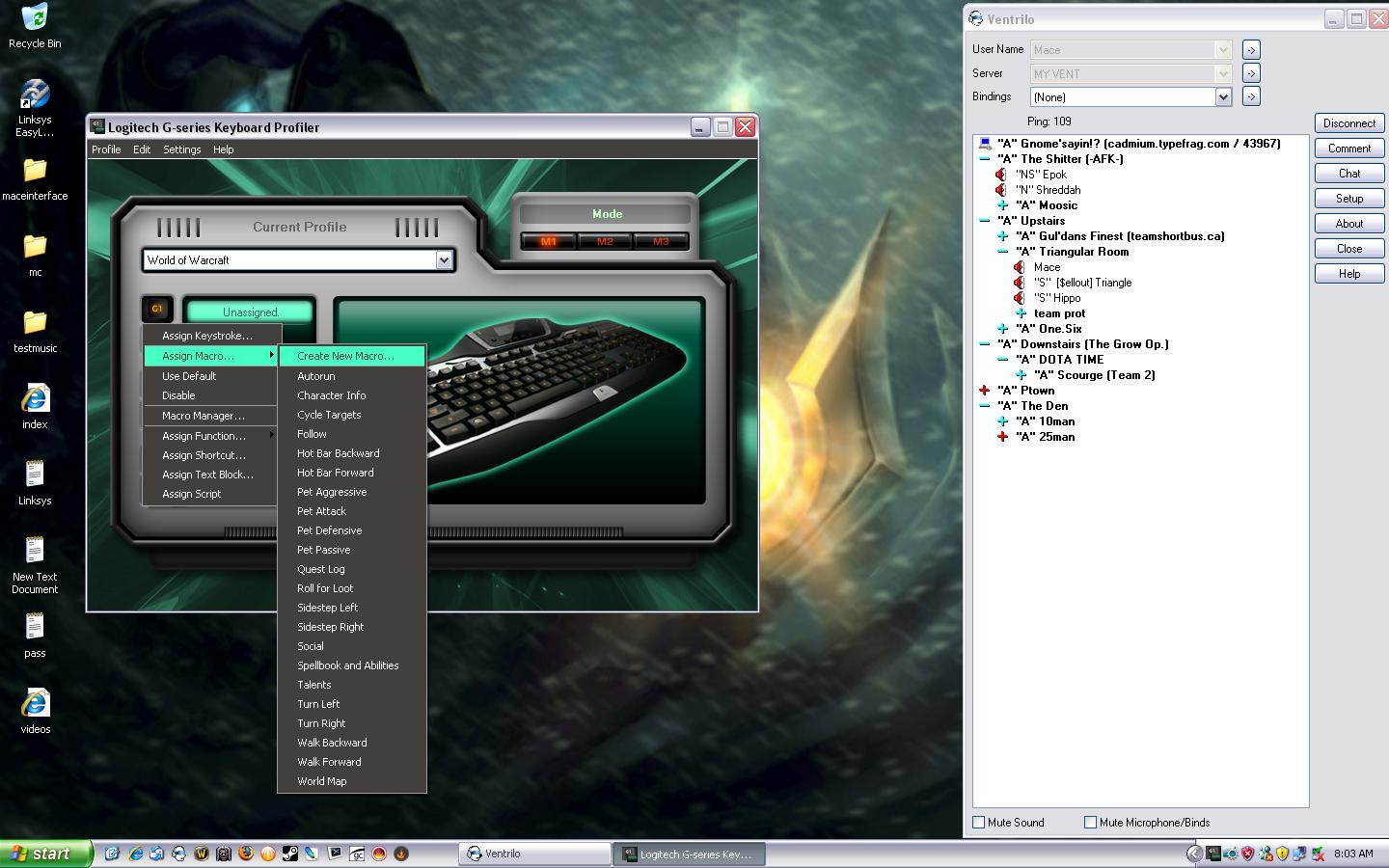This screenshot has height=868, width=1389.
Task: Click the arrow button next to User Name
Action: click(1251, 50)
